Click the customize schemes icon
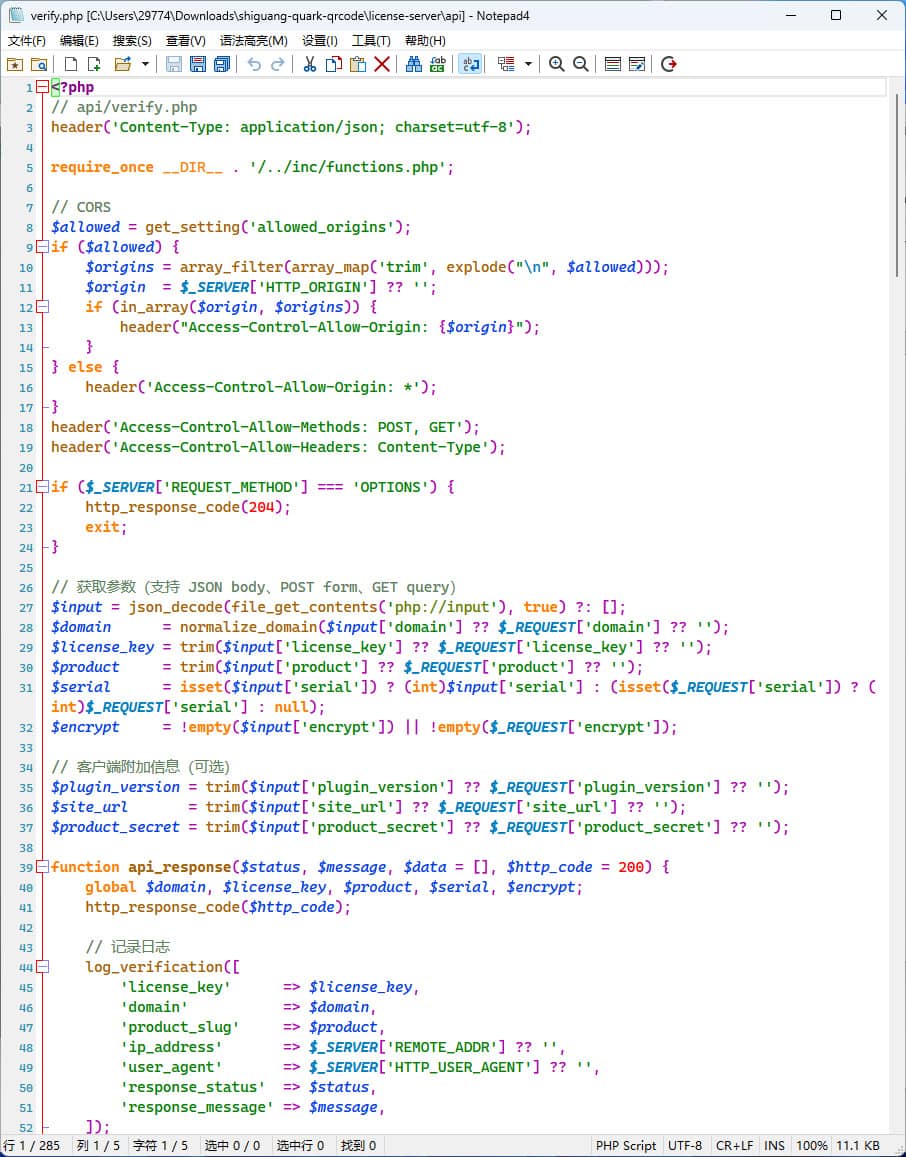This screenshot has width=906, height=1157. 637,64
